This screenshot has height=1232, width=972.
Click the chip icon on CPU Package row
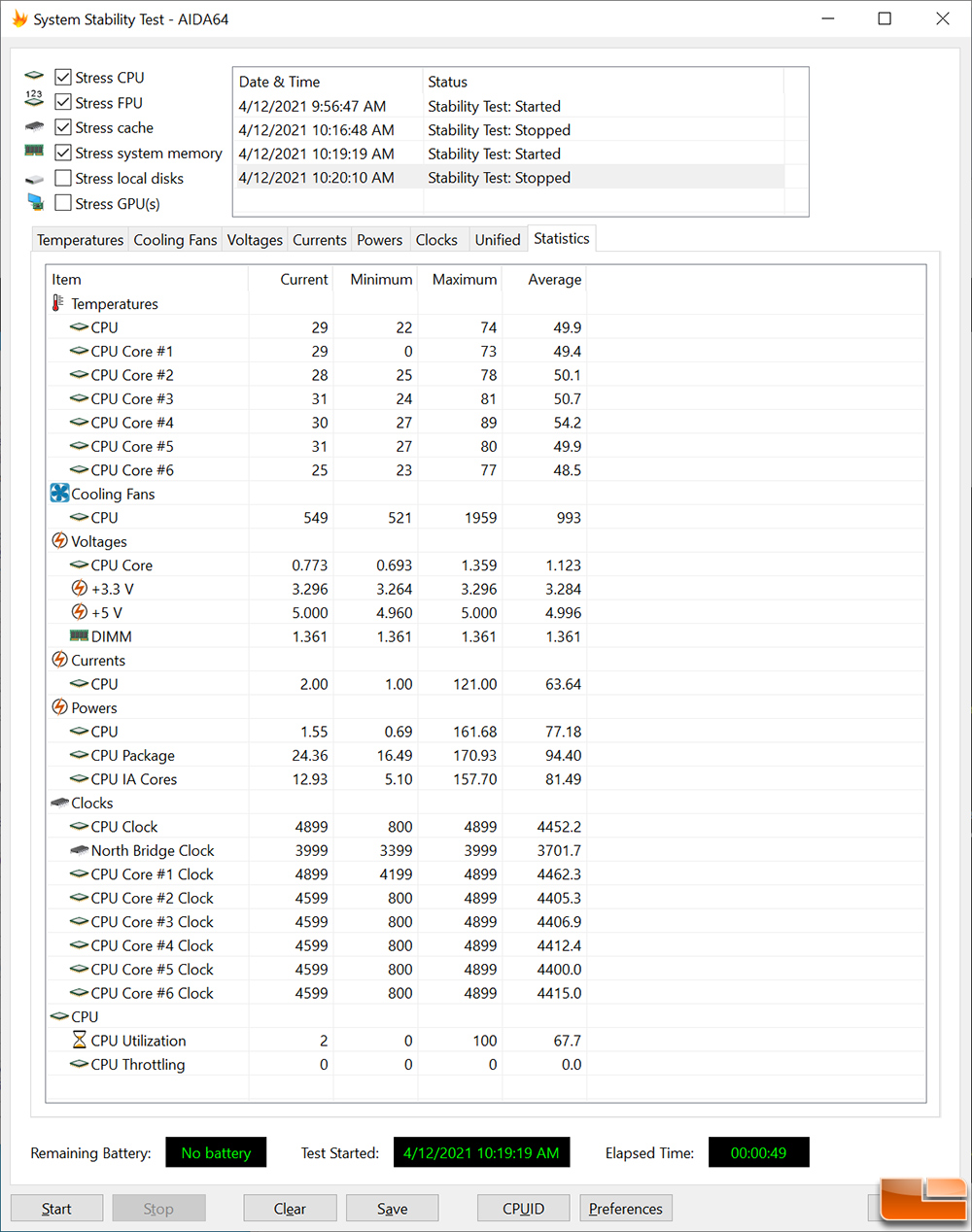pyautogui.click(x=80, y=755)
